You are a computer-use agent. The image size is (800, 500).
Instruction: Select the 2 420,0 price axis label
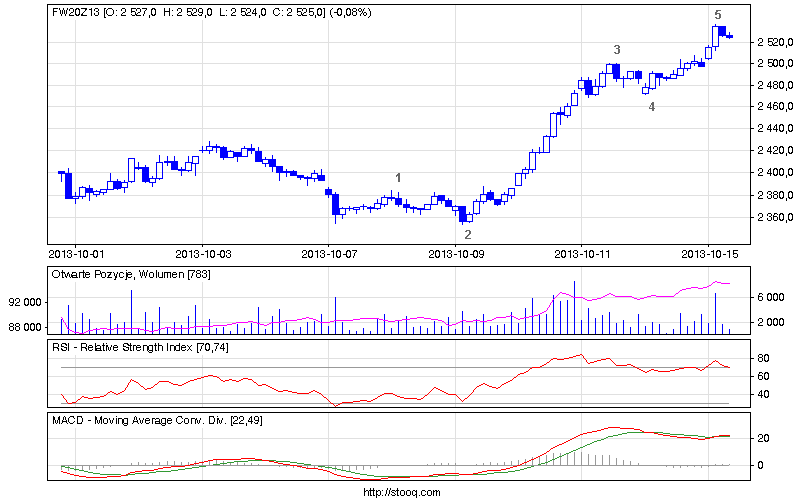(776, 151)
